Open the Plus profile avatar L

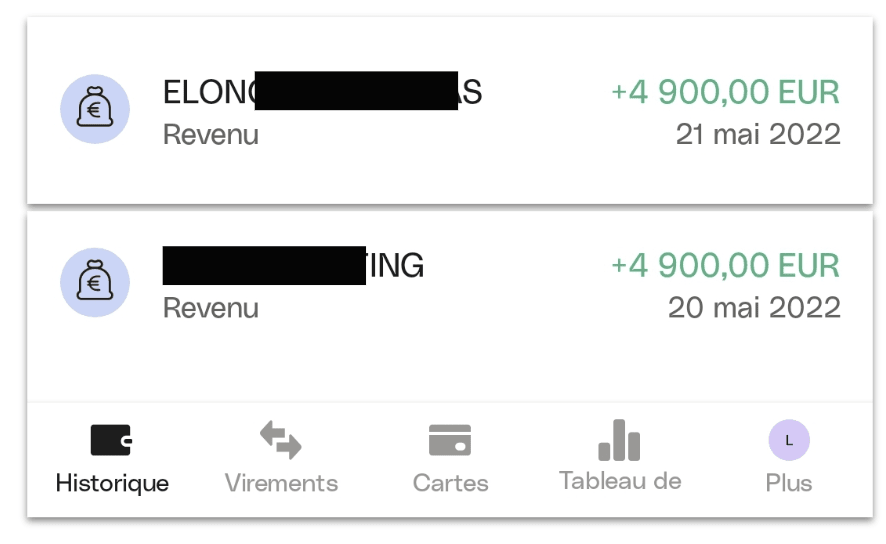[x=789, y=440]
